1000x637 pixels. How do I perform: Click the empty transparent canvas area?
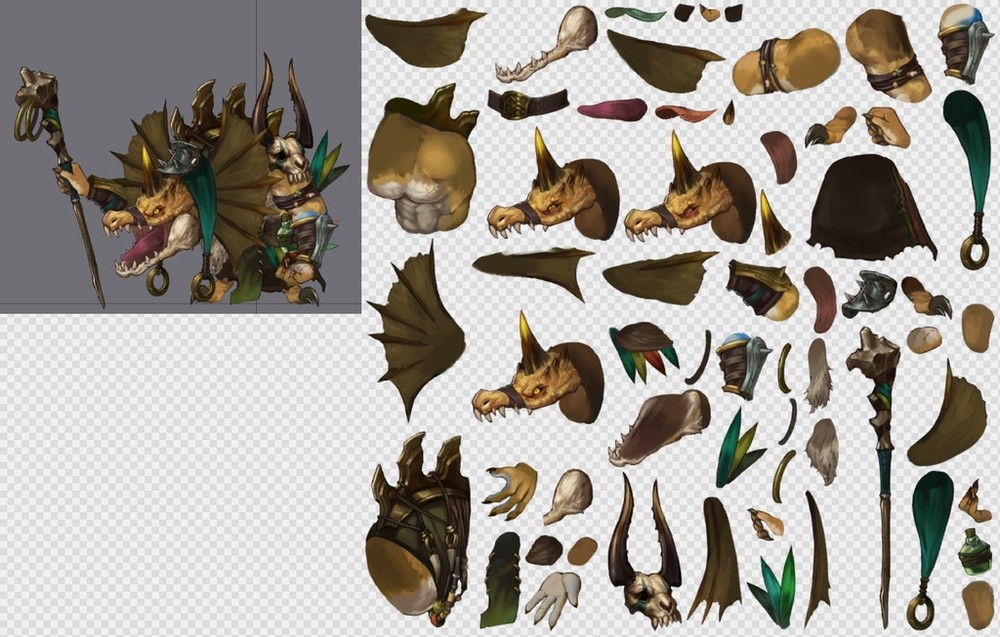coord(180,470)
